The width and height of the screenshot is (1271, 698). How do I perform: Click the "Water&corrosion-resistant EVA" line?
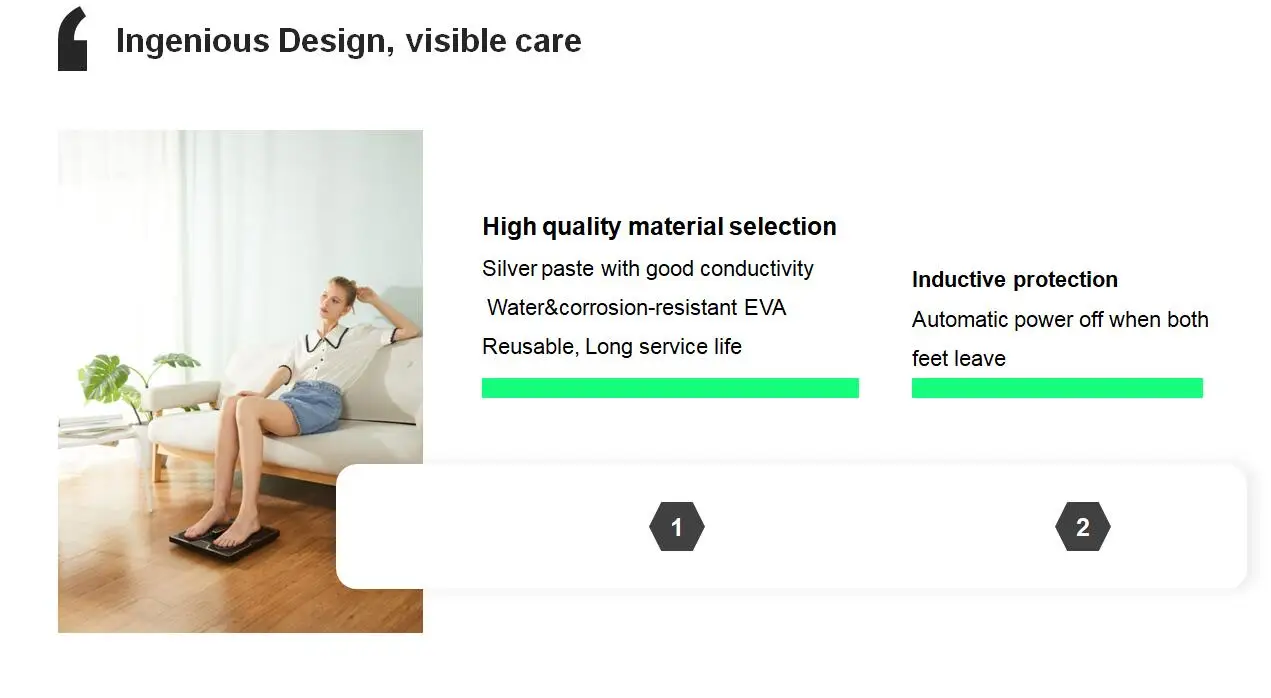tap(636, 308)
